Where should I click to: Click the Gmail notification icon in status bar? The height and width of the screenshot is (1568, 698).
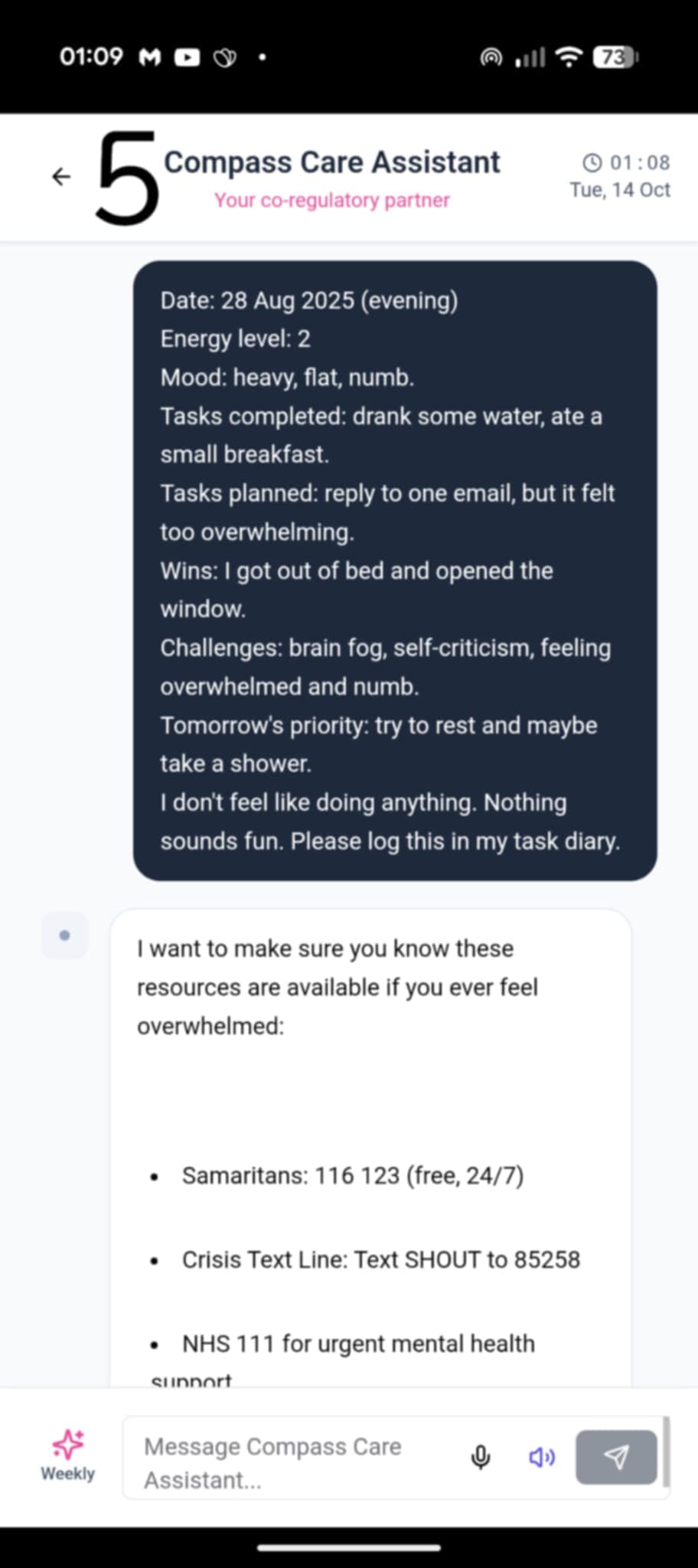coord(150,57)
